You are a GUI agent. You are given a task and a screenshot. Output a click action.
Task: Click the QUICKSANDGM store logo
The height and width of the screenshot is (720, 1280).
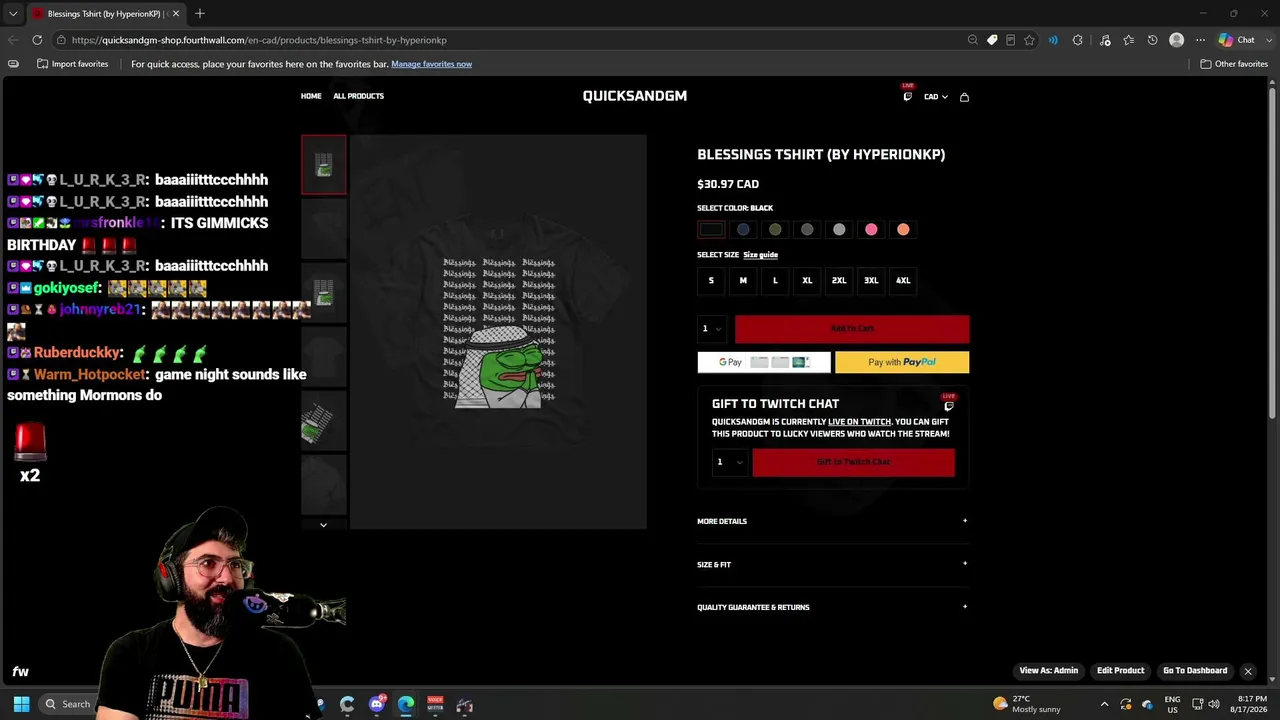[x=635, y=96]
